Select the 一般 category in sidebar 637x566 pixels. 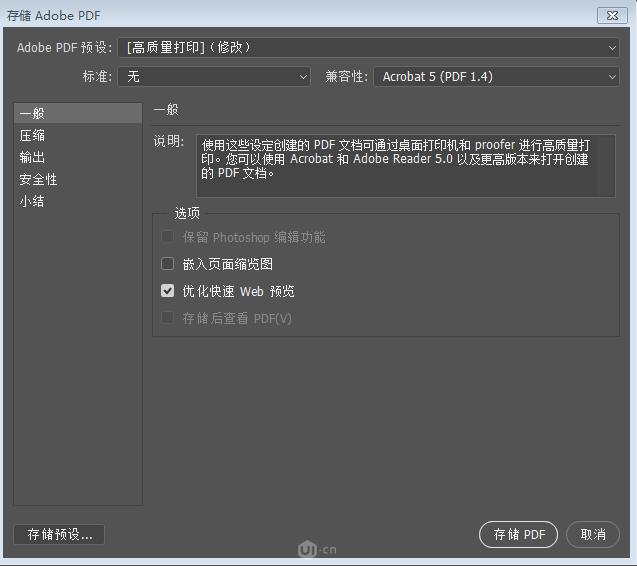click(x=78, y=113)
